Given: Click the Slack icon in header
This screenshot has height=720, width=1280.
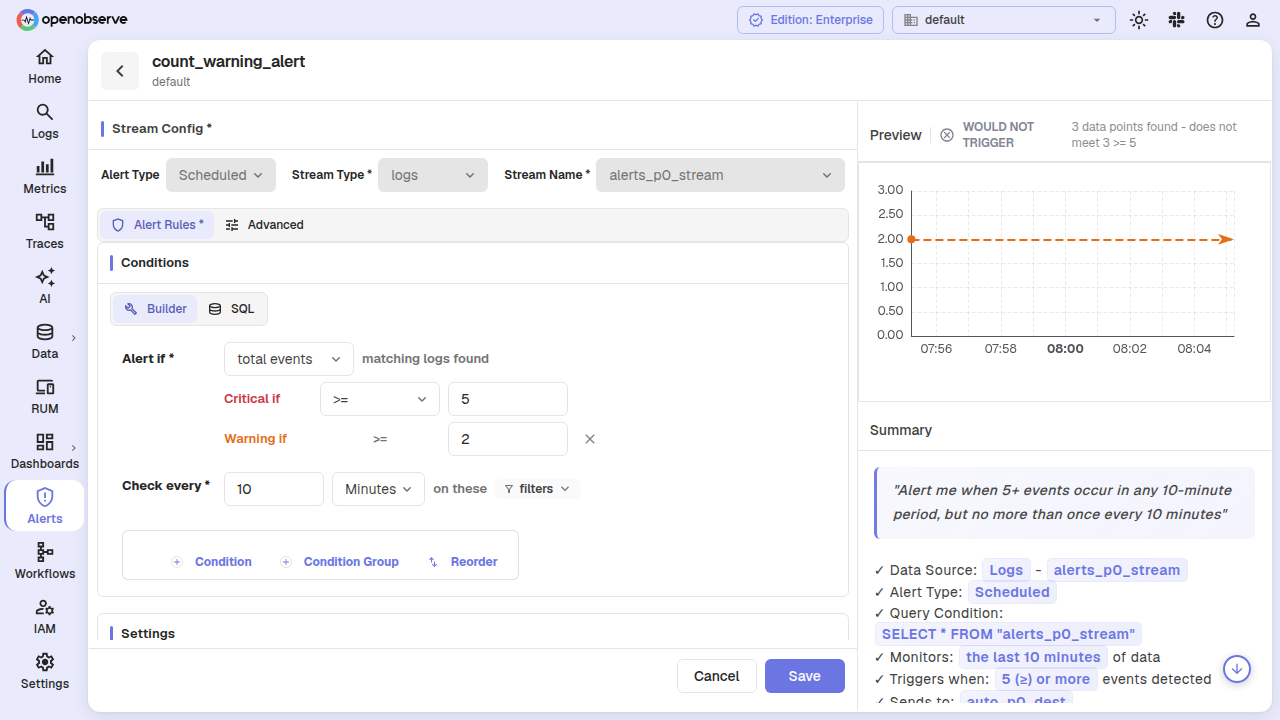Looking at the screenshot, I should point(1176,20).
